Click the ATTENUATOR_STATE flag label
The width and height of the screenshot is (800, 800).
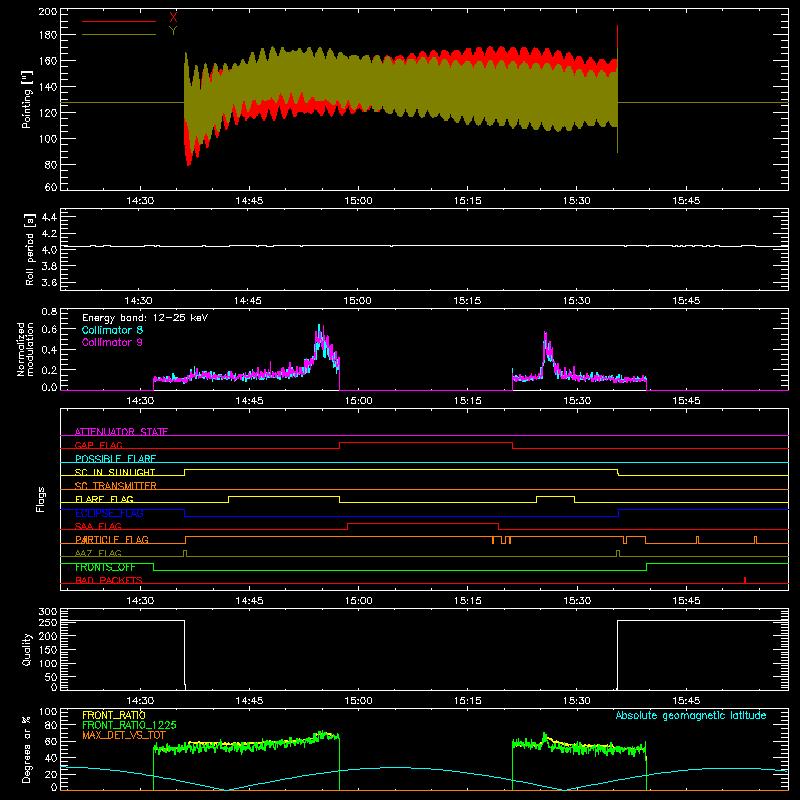pos(121,432)
